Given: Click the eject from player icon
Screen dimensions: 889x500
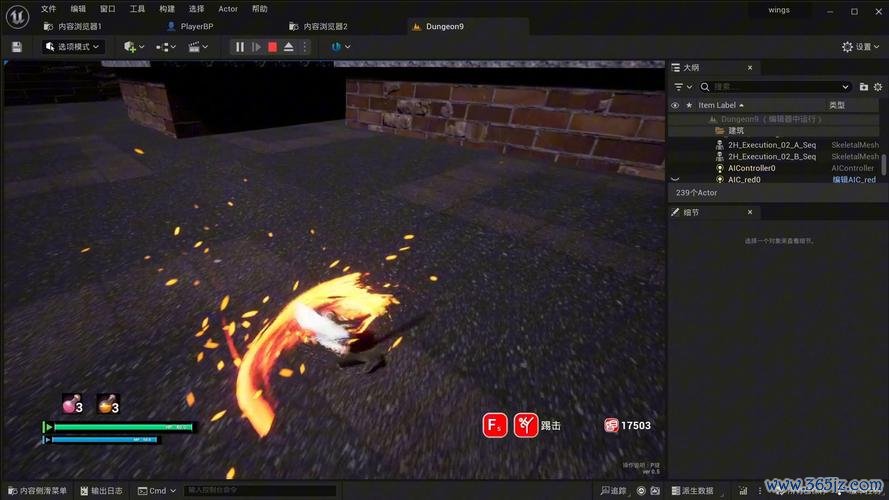Looking at the screenshot, I should 289,47.
